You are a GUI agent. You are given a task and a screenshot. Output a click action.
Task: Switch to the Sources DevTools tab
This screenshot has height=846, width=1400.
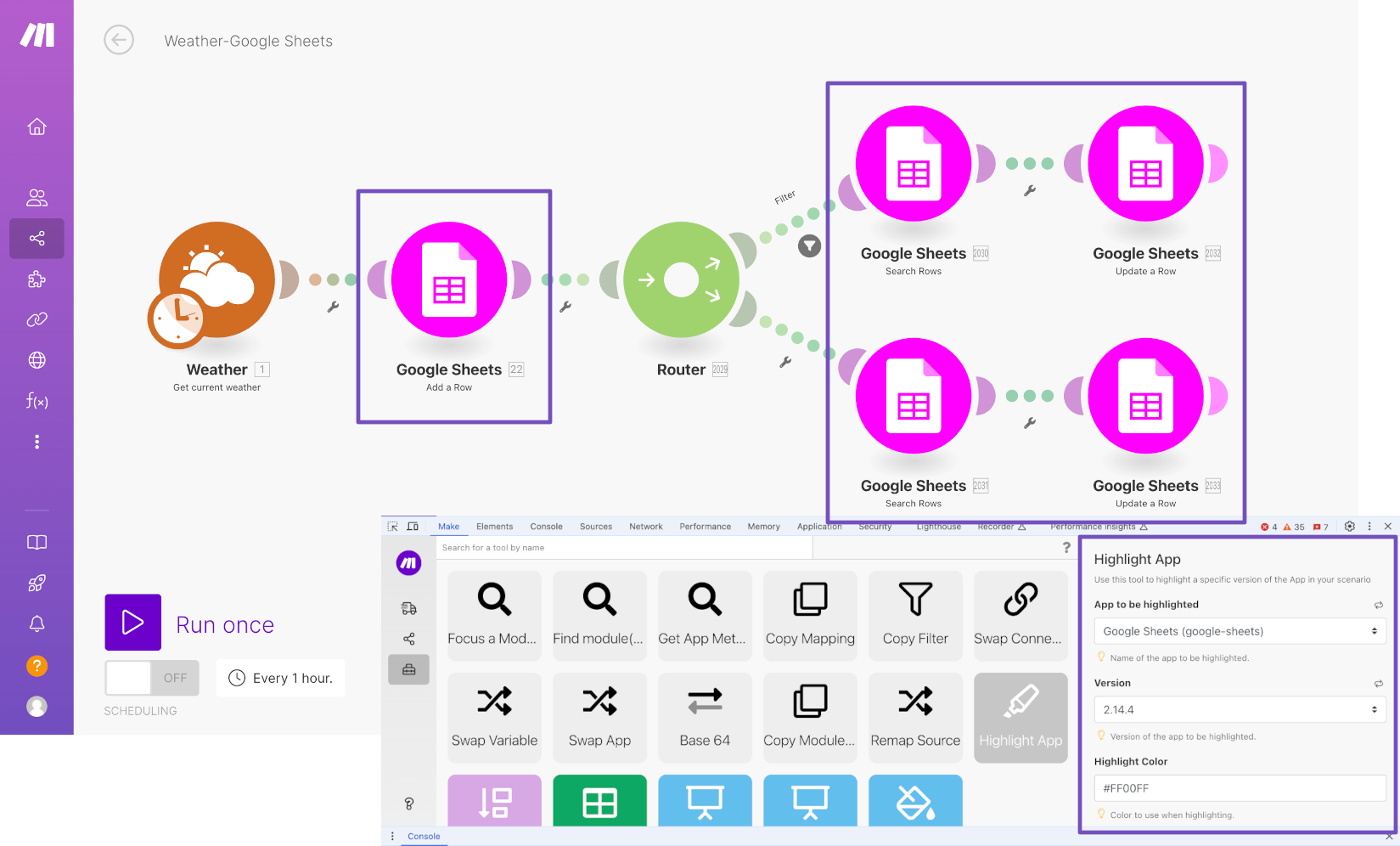(x=596, y=527)
